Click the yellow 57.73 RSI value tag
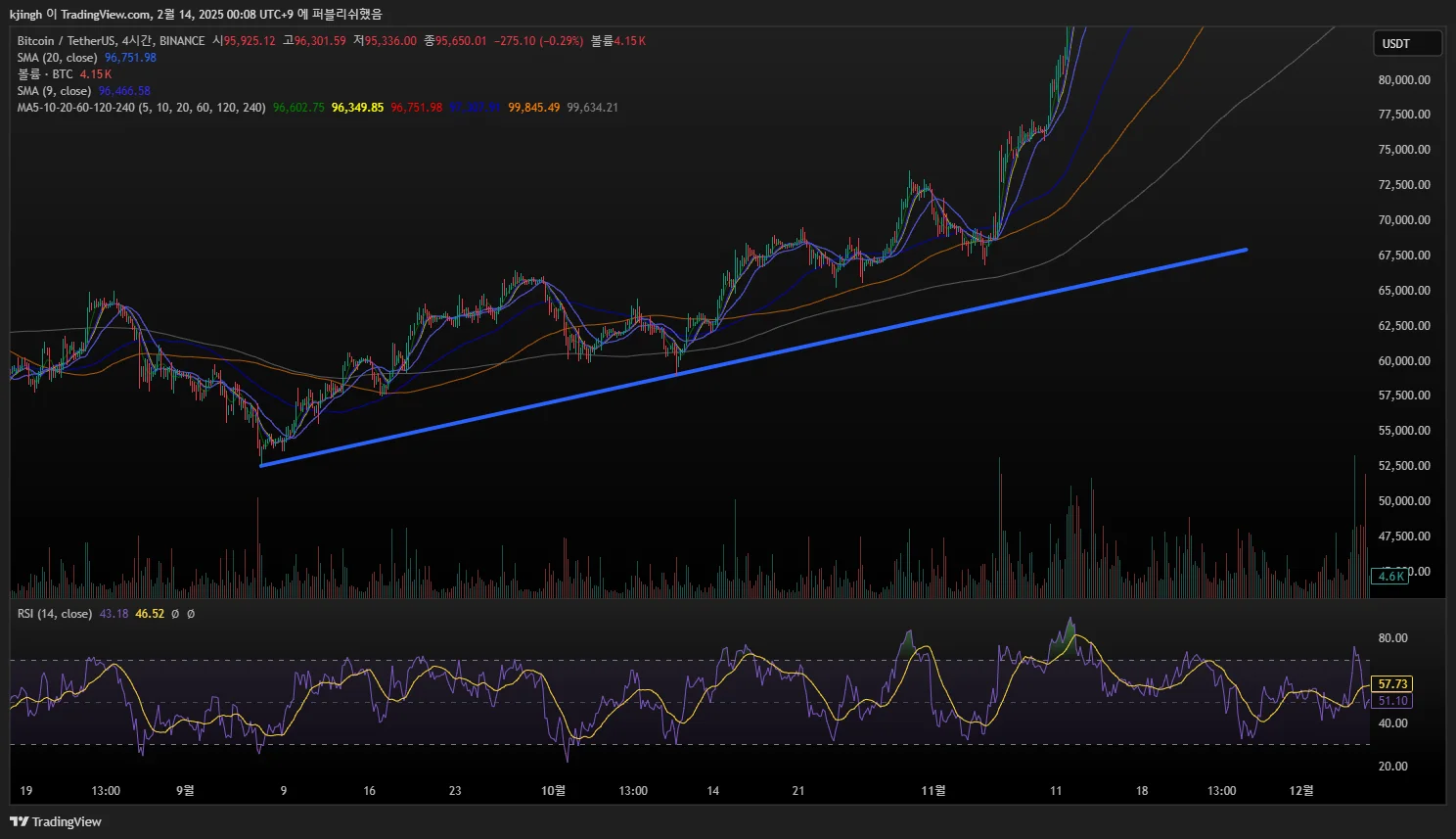This screenshot has width=1456, height=839. [x=1392, y=684]
